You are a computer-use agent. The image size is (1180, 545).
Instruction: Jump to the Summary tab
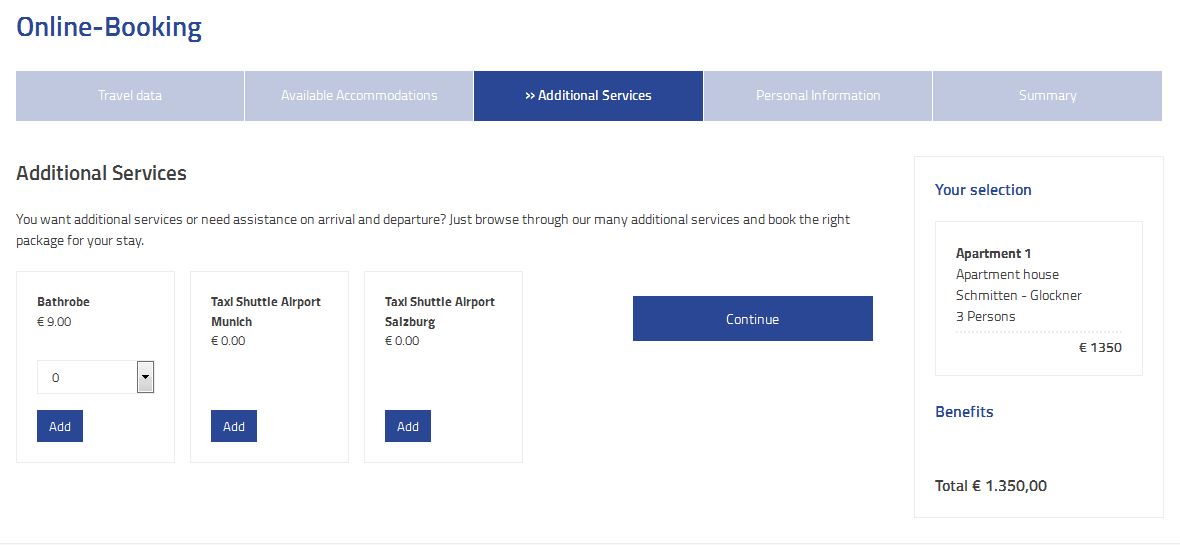[1048, 96]
